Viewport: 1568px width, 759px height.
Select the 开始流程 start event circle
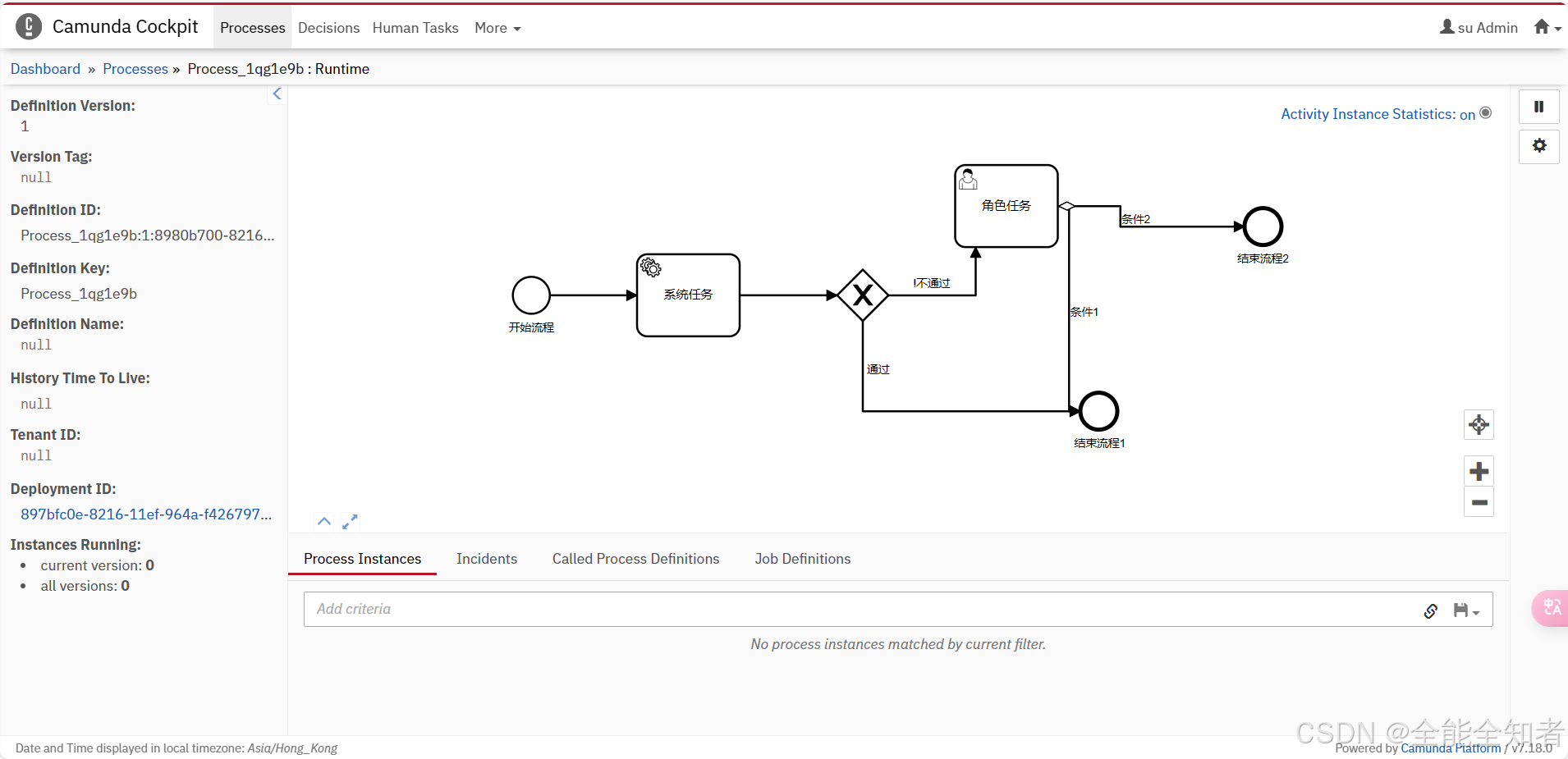pyautogui.click(x=531, y=295)
